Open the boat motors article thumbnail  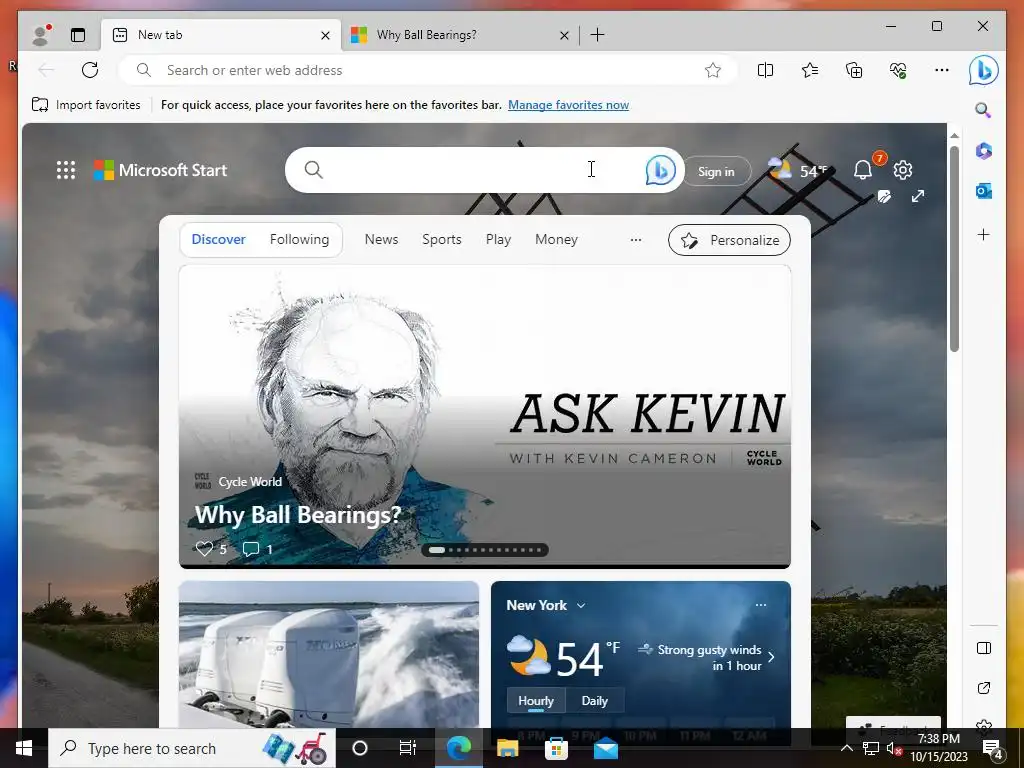tap(328, 654)
